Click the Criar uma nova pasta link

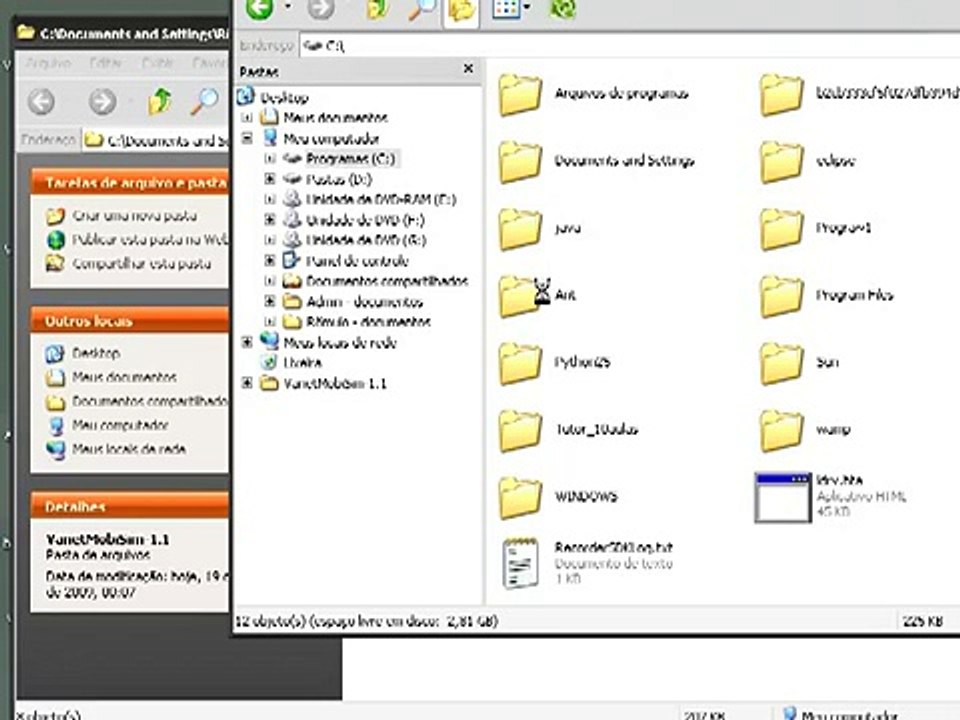(134, 216)
